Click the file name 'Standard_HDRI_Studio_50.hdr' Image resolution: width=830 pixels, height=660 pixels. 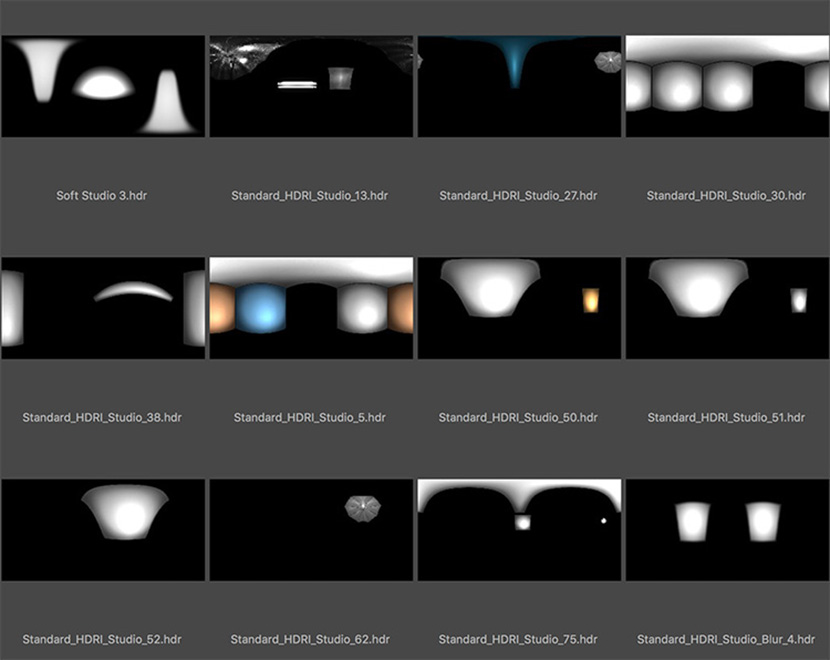pyautogui.click(x=518, y=417)
